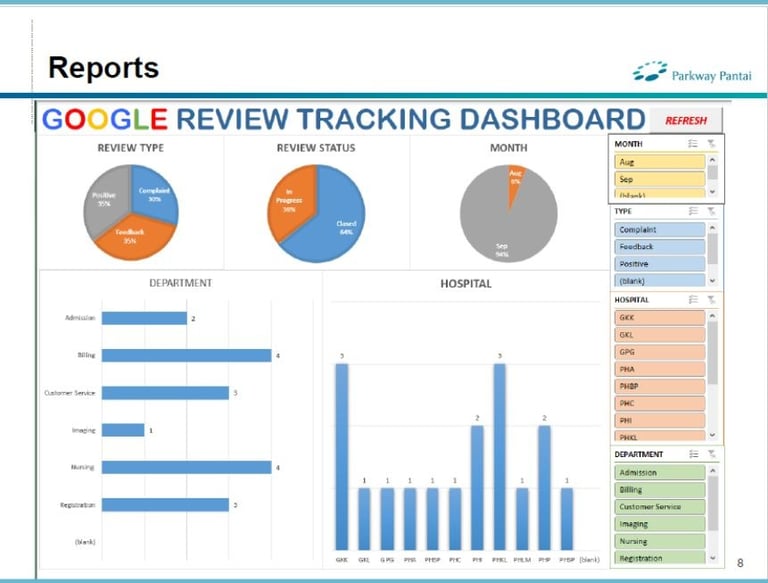Filter by PHA hospital slicer item
The height and width of the screenshot is (583, 768).
[x=659, y=369]
